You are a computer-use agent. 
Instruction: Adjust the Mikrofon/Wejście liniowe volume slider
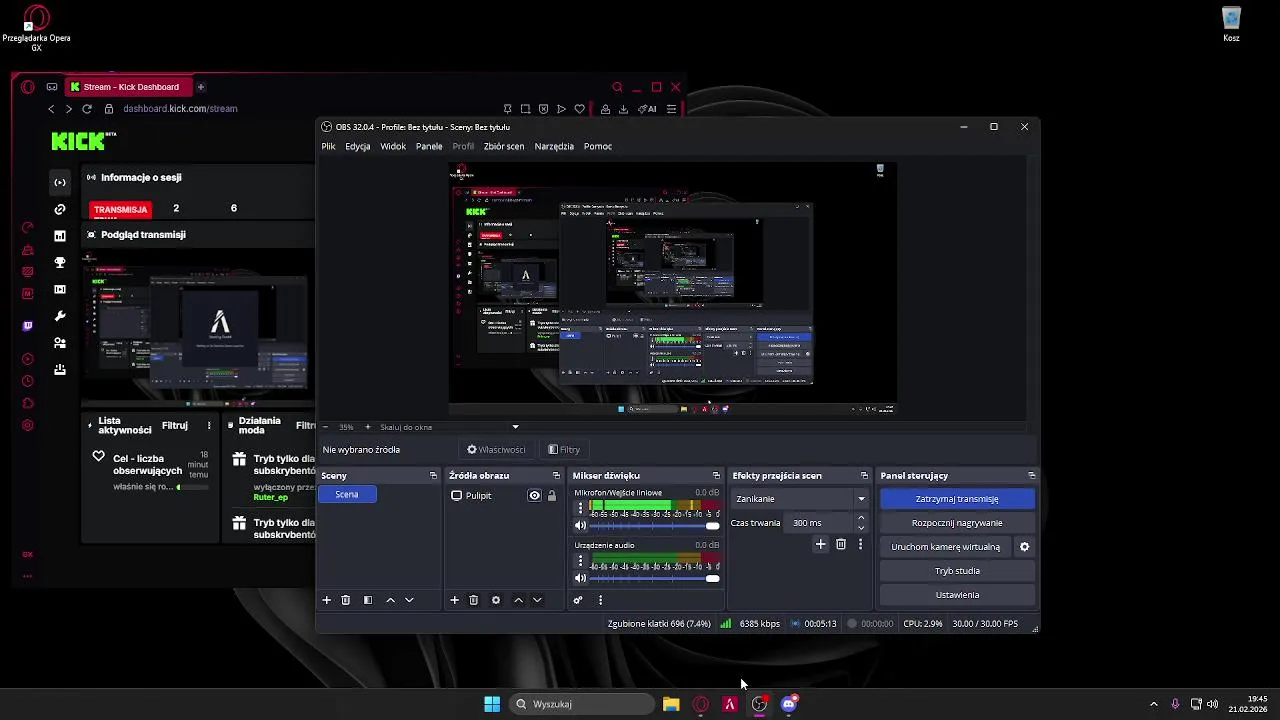coord(655,525)
